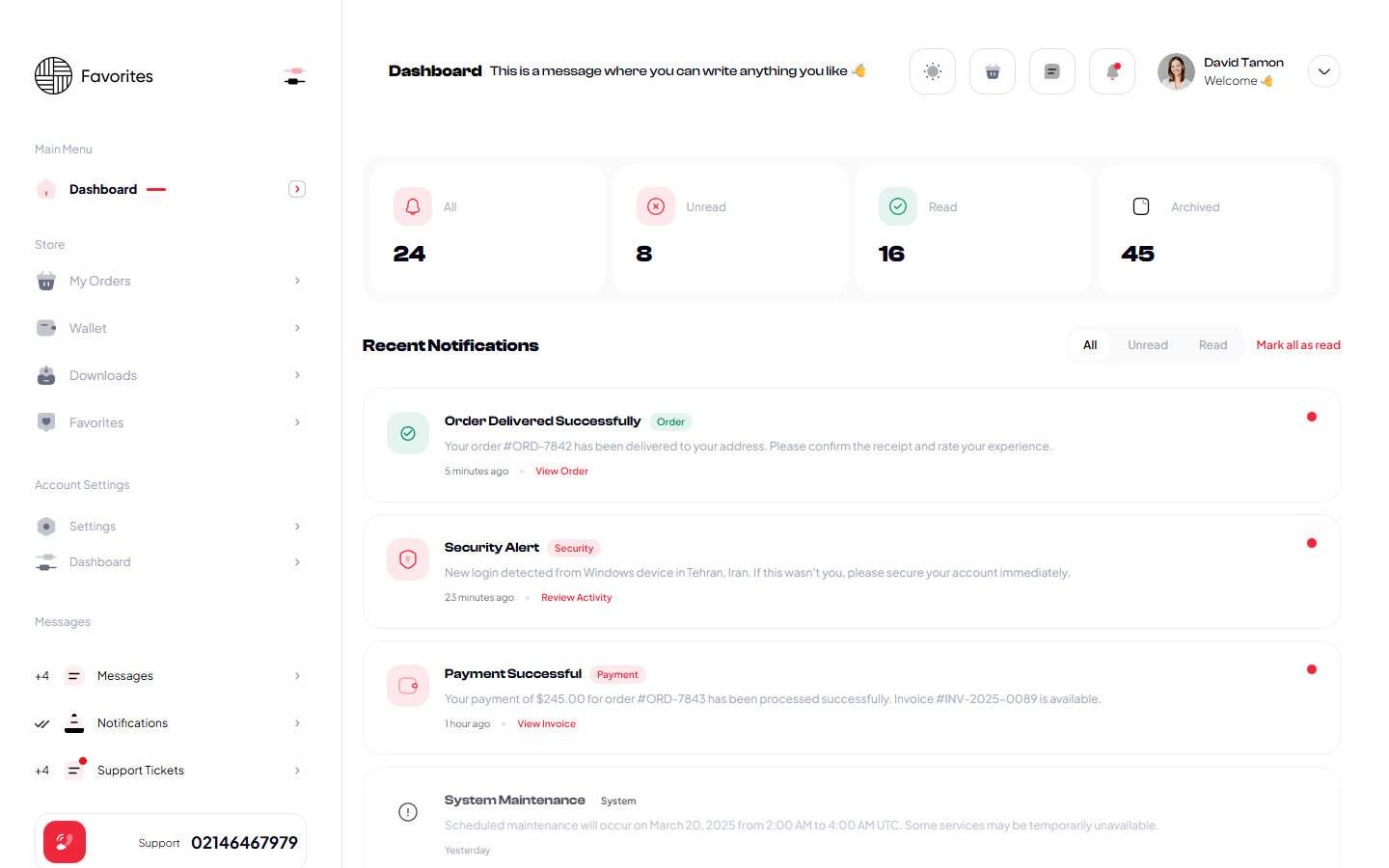Click the Downloads icon in sidebar
Viewport: 1389px width, 868px height.
pyautogui.click(x=46, y=375)
